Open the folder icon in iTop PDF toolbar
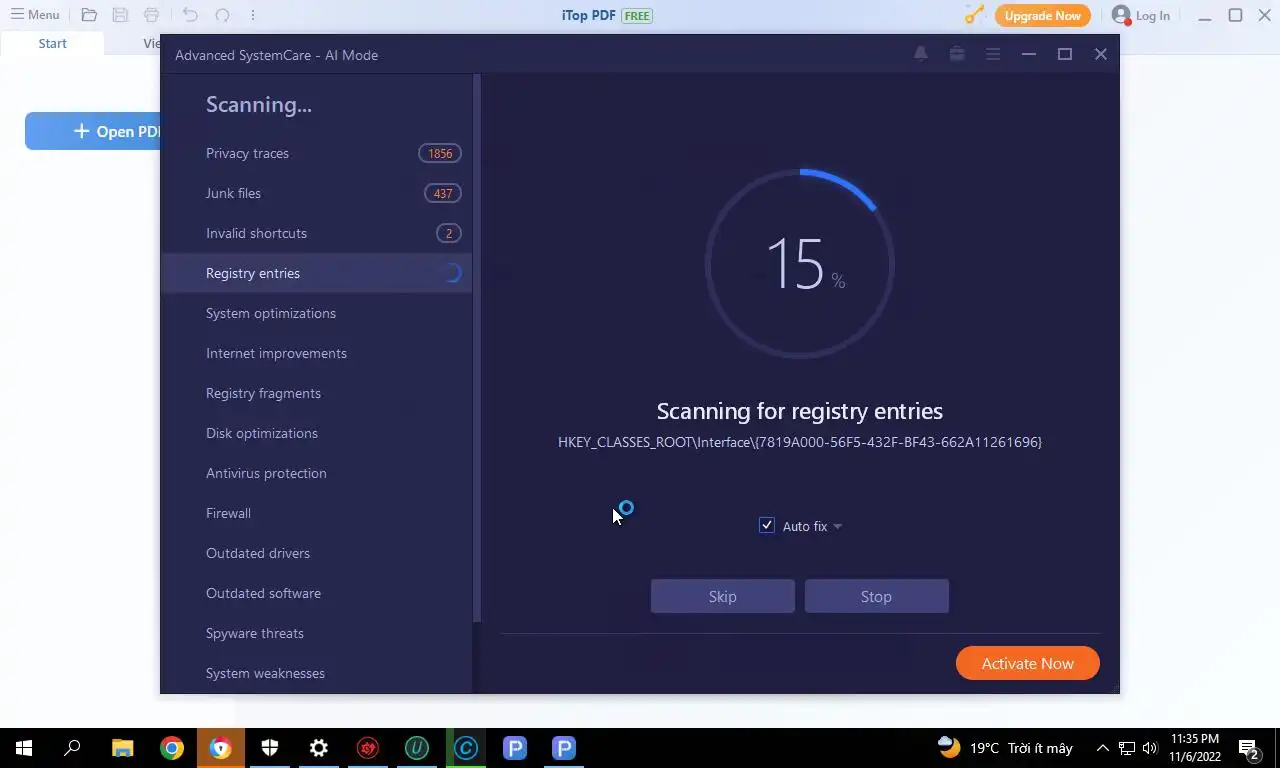 tap(89, 15)
